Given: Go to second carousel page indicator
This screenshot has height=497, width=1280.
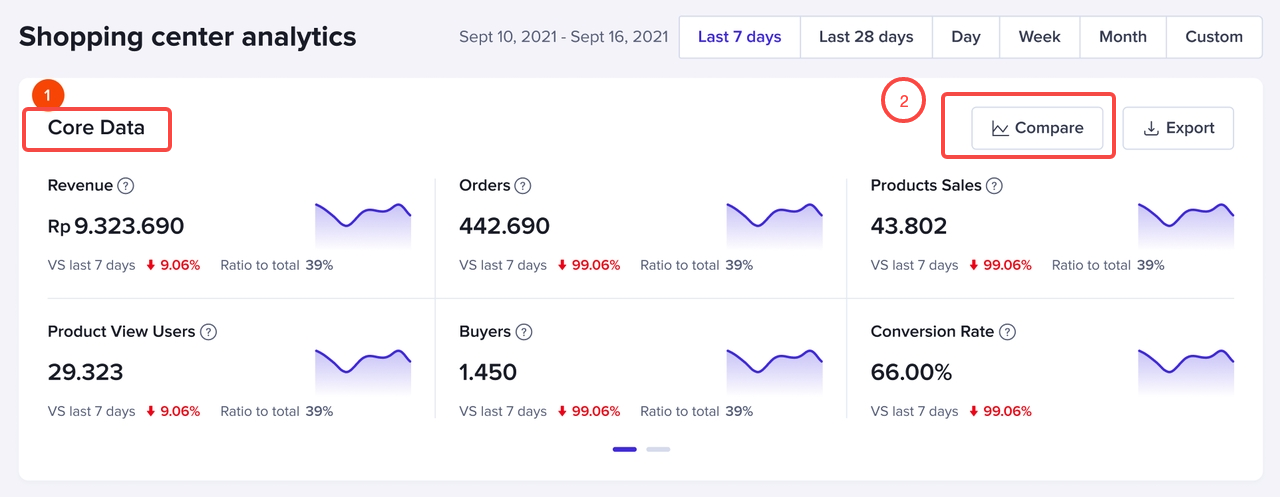Looking at the screenshot, I should (x=658, y=449).
